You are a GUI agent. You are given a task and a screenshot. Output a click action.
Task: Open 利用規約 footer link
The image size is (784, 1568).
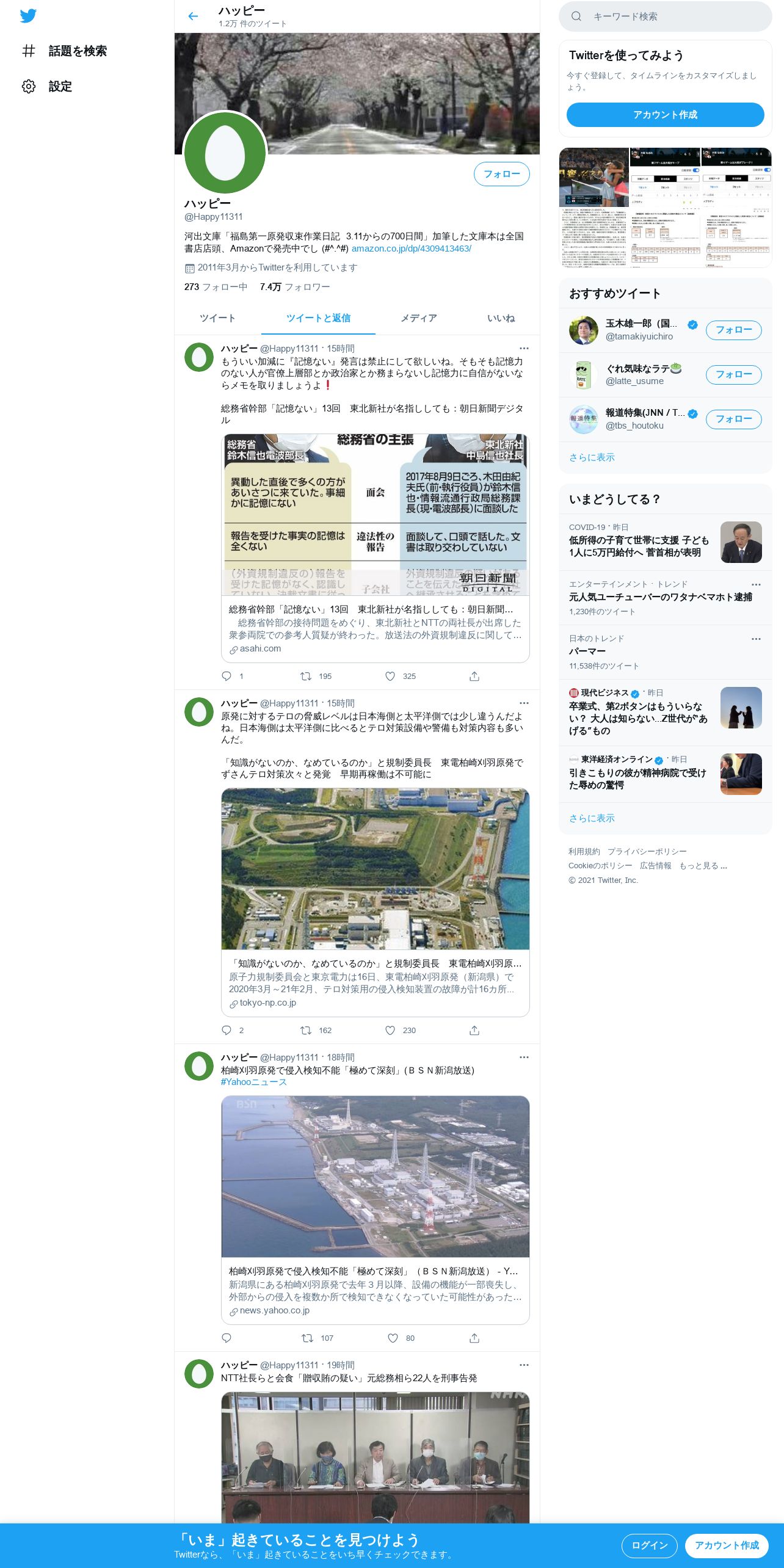584,852
